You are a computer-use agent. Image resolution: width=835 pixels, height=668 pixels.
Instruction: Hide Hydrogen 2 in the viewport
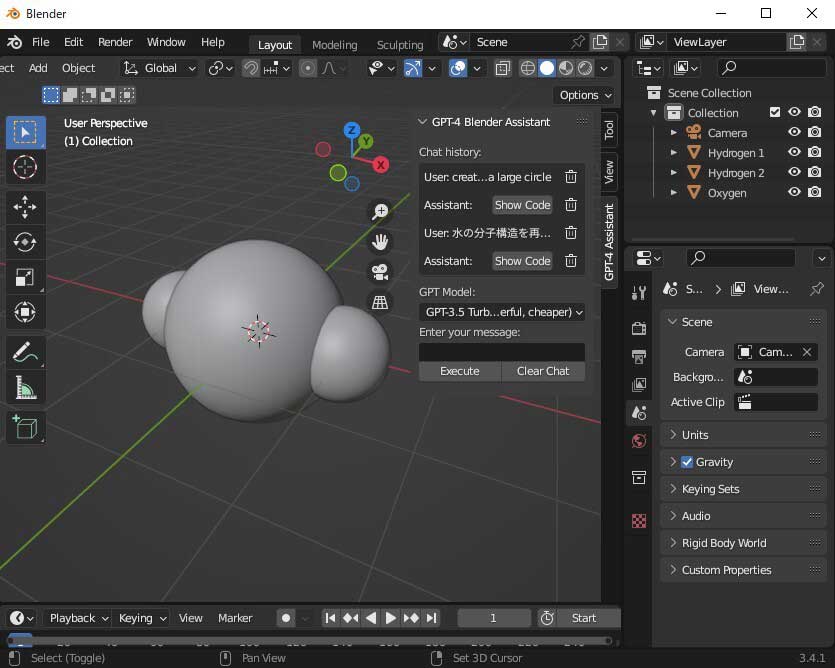[x=794, y=172]
